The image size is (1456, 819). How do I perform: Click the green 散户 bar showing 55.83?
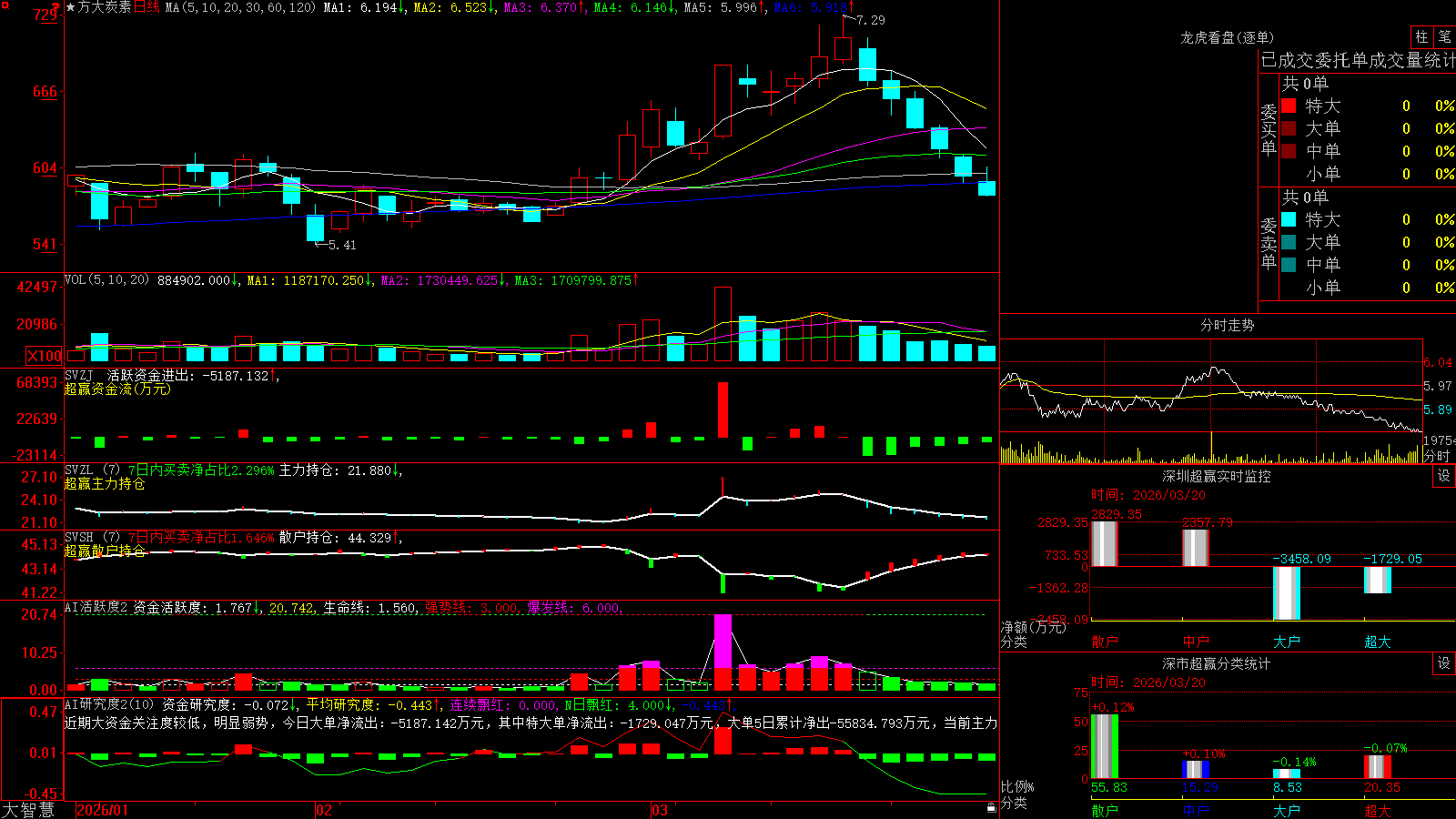pos(1105,746)
